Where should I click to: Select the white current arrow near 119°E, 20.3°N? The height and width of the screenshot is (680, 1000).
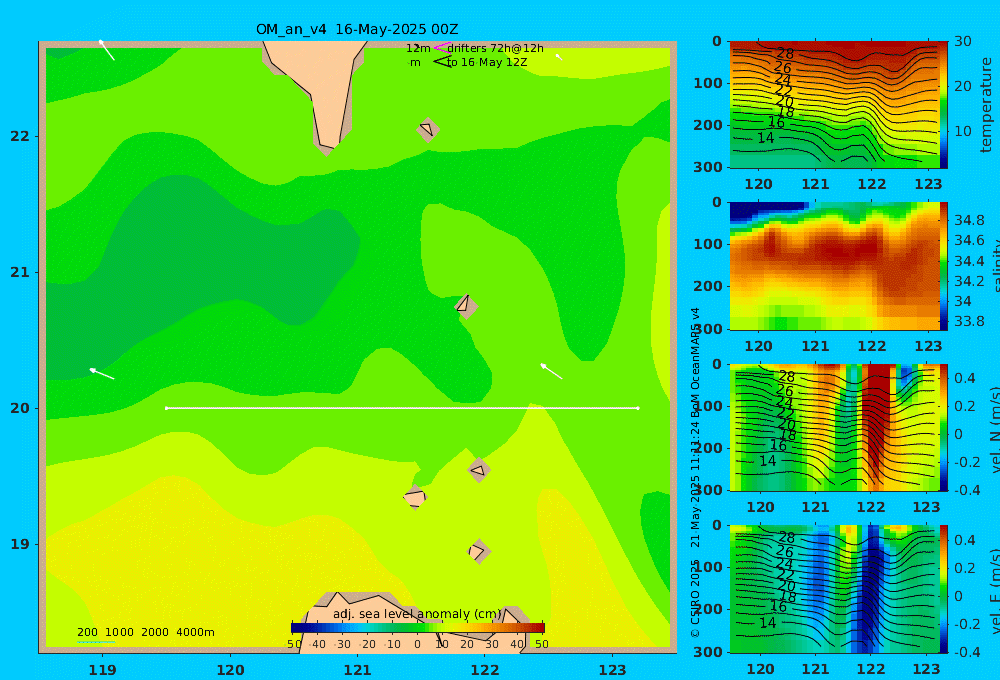(x=101, y=374)
